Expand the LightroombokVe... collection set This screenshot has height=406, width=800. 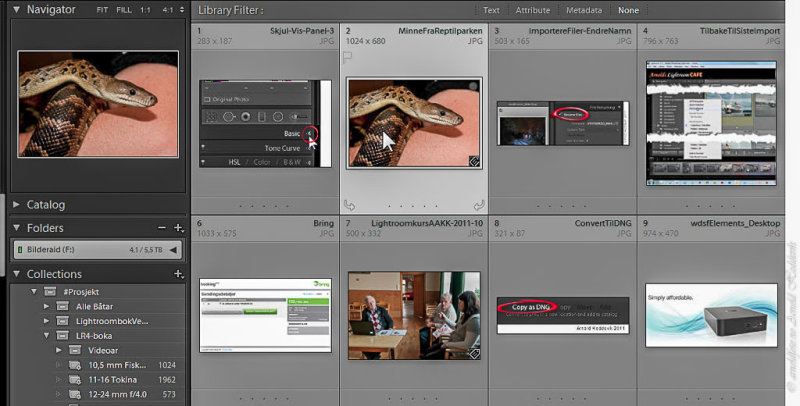(x=46, y=321)
